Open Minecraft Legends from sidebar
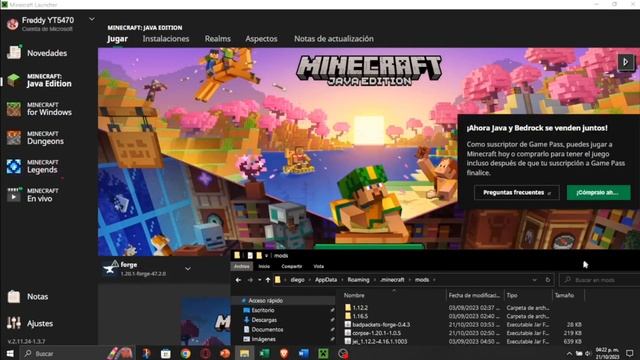The image size is (640, 360). [x=33, y=167]
